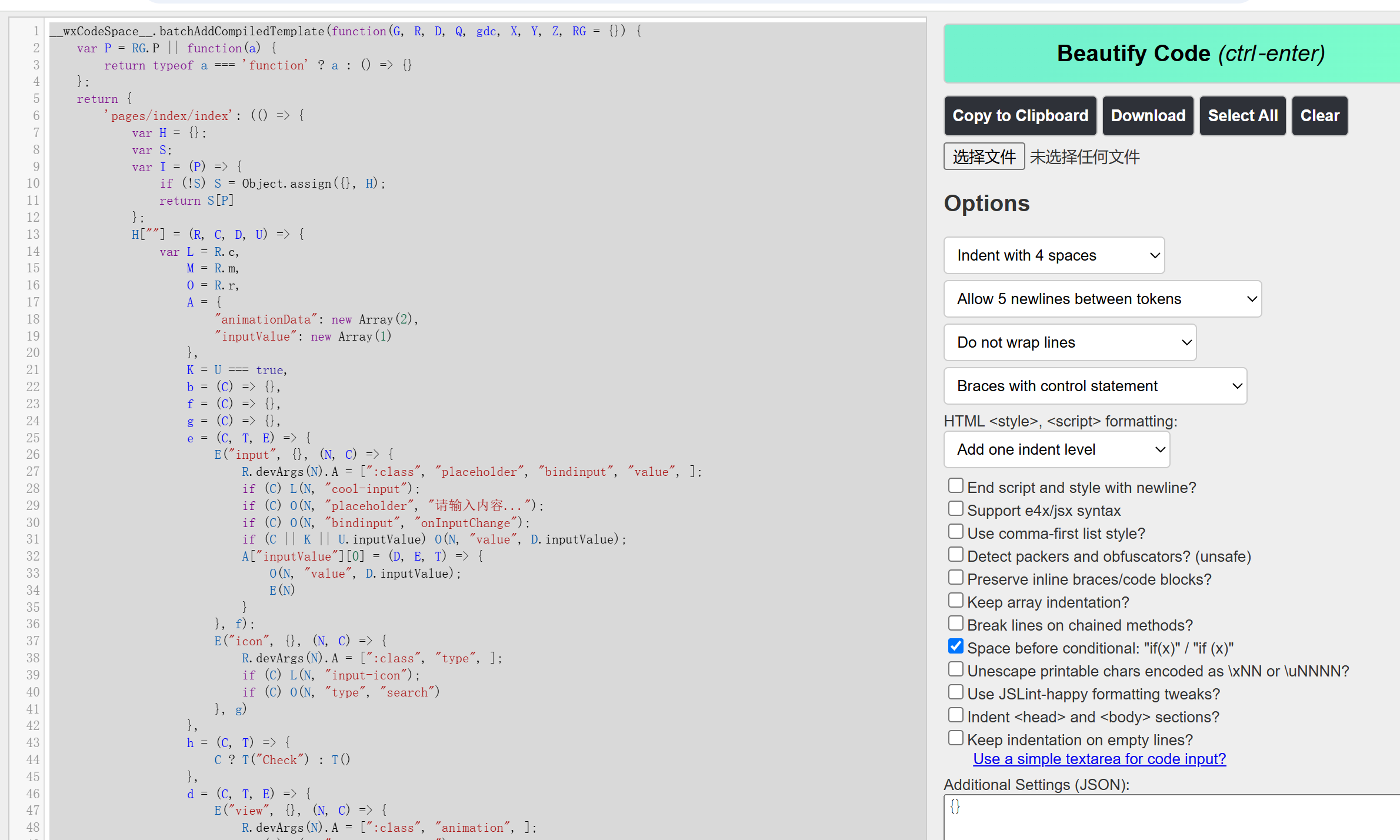Tick 'Break lines on chained methods'
The width and height of the screenshot is (1400, 840).
tap(956, 624)
